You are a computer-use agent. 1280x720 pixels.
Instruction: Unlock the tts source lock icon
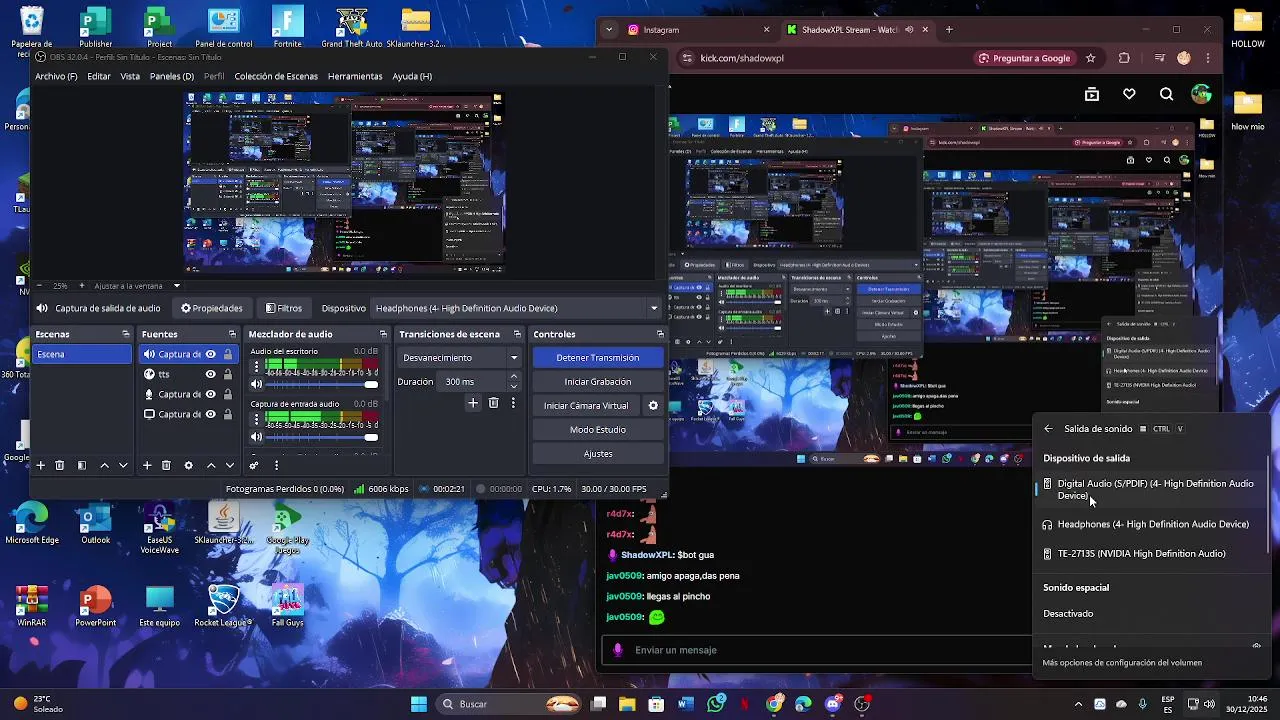point(228,374)
